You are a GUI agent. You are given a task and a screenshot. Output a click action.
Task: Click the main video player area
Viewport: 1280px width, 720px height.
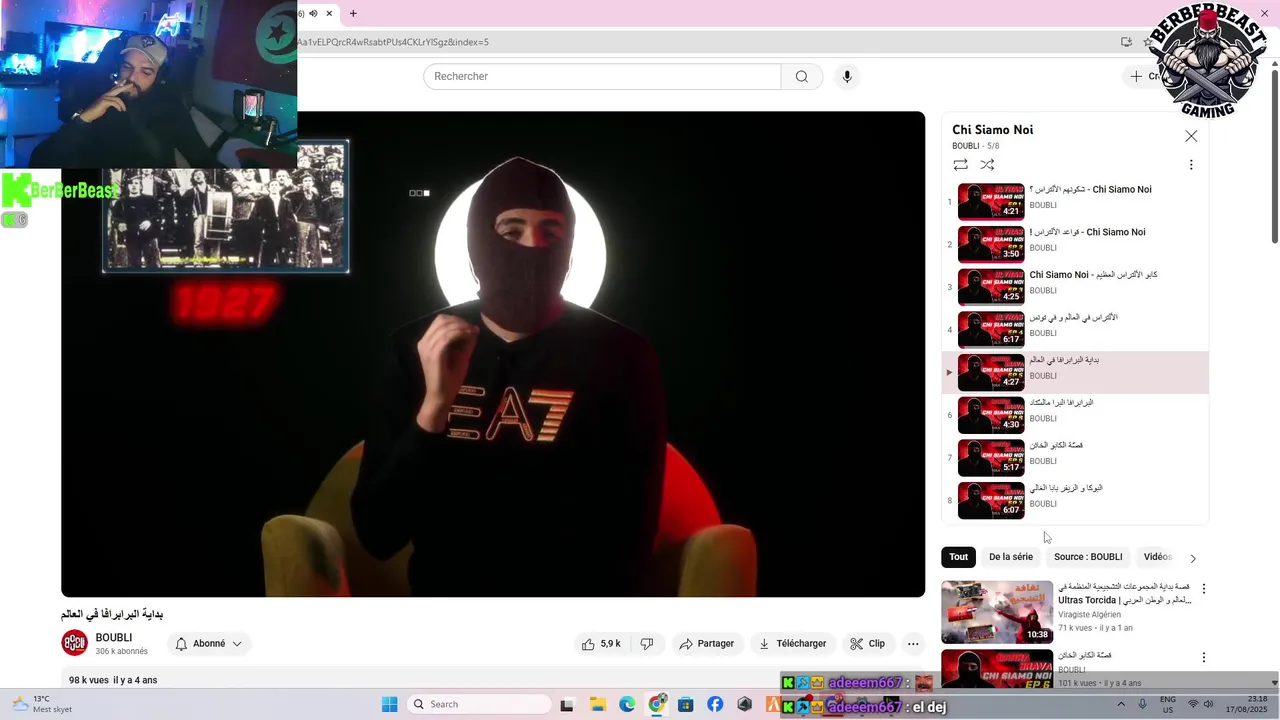(493, 354)
